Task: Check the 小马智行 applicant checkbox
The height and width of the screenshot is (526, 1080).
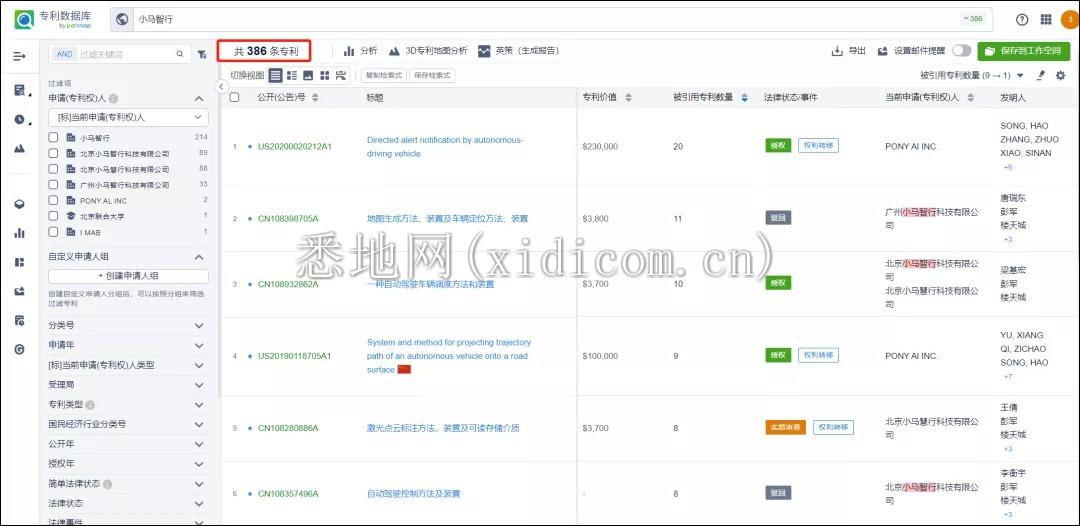Action: click(53, 137)
